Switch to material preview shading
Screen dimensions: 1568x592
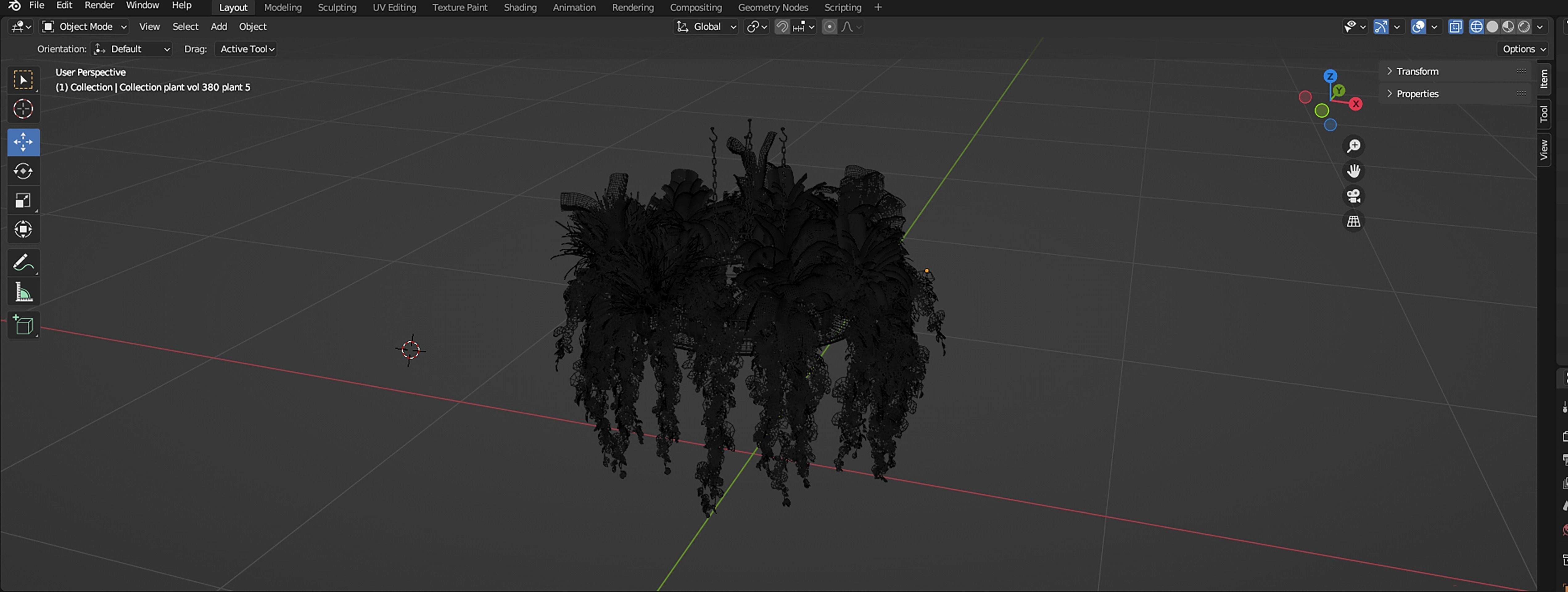1508,27
